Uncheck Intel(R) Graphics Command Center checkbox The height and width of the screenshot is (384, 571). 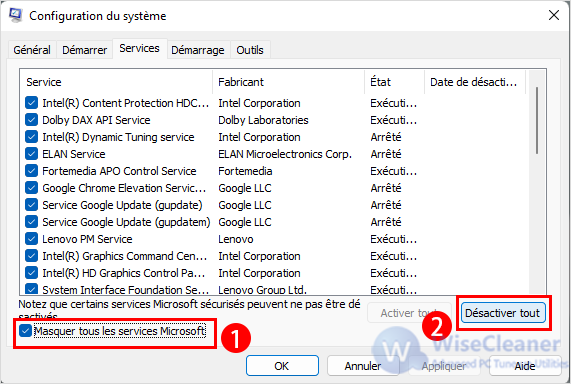pyautogui.click(x=31, y=256)
